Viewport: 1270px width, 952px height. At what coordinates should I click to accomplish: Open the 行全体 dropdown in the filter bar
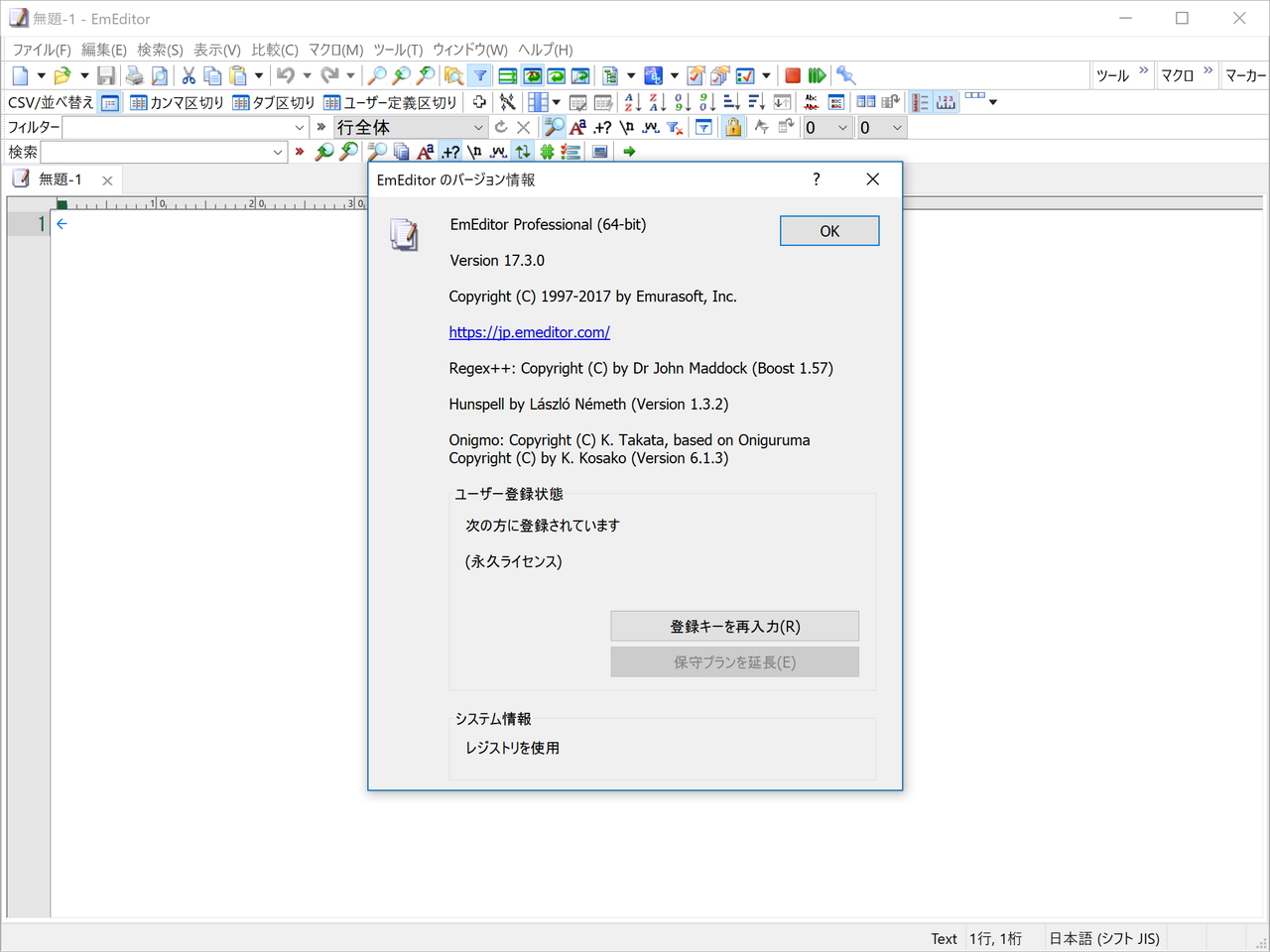pos(478,127)
